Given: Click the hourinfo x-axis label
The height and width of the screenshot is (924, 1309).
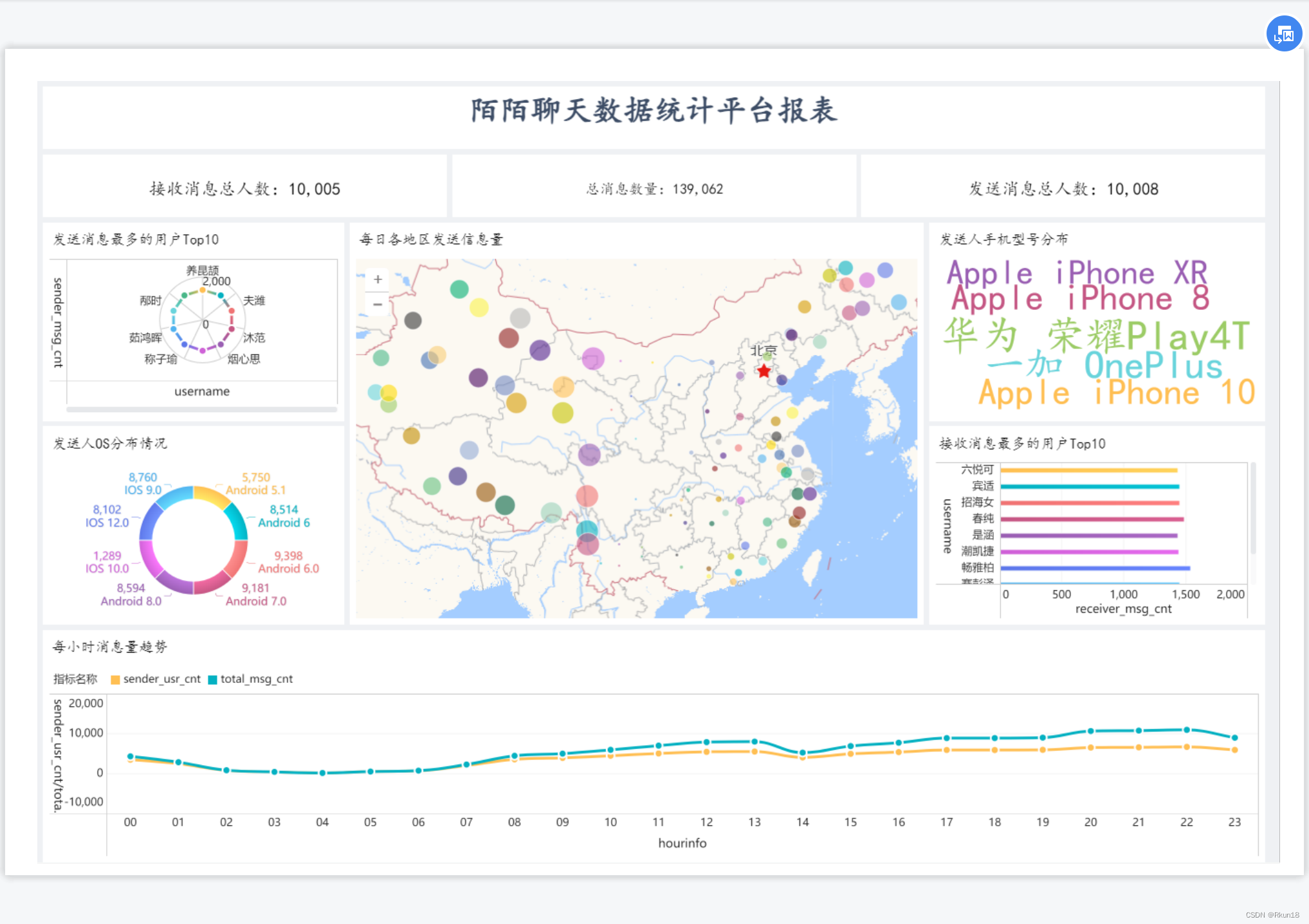Looking at the screenshot, I should pos(682,843).
